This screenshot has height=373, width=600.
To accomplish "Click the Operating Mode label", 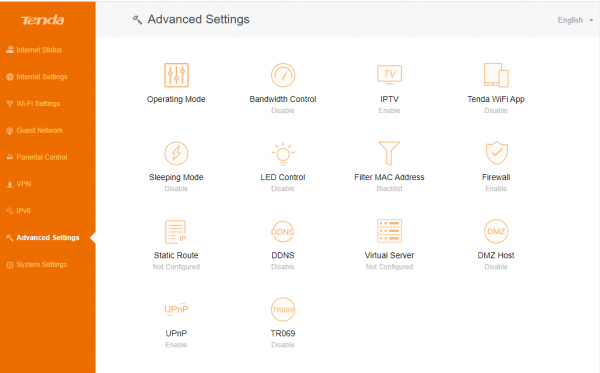I will 176,99.
